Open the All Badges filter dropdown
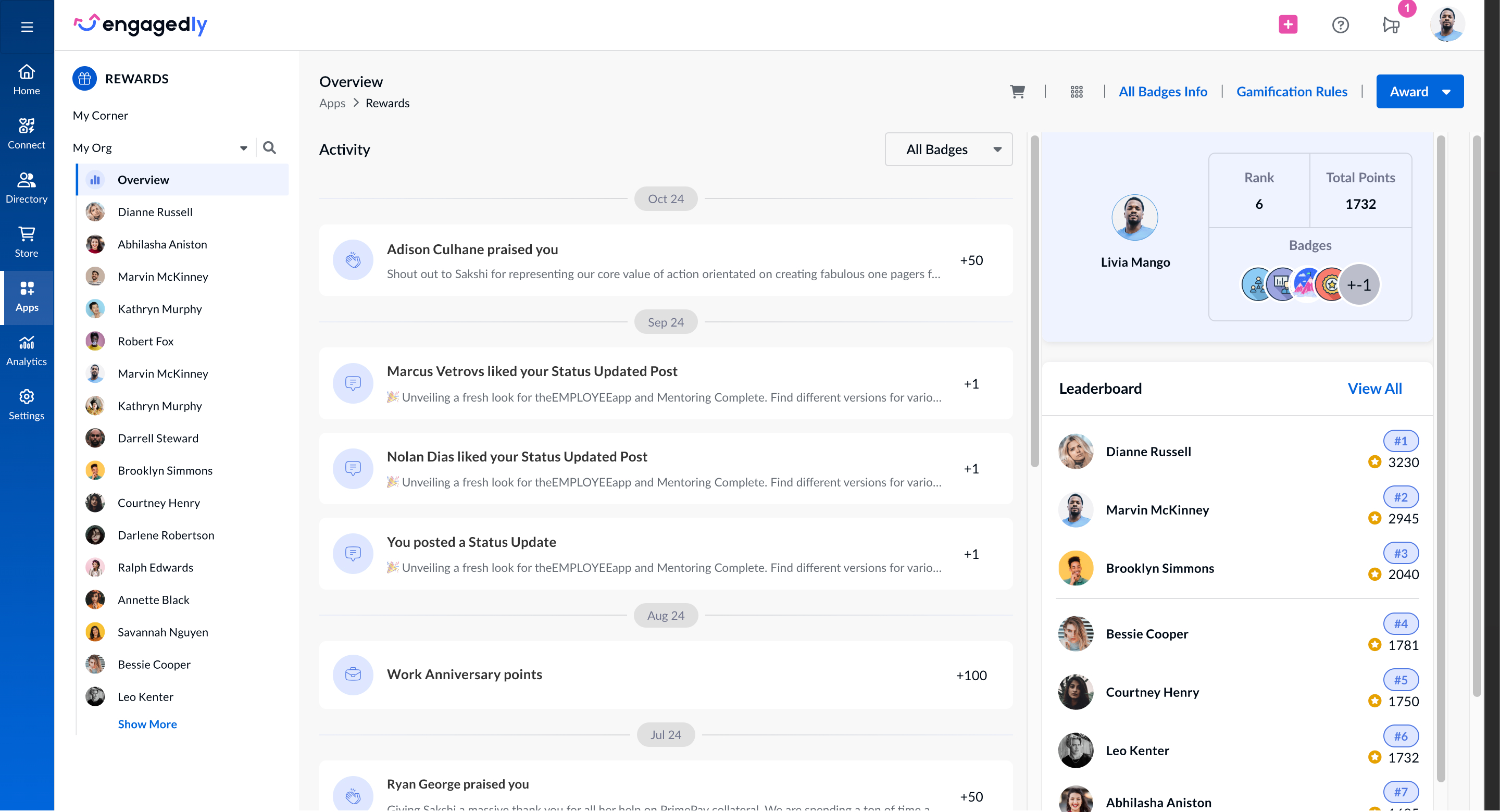1500x812 pixels. tap(948, 149)
